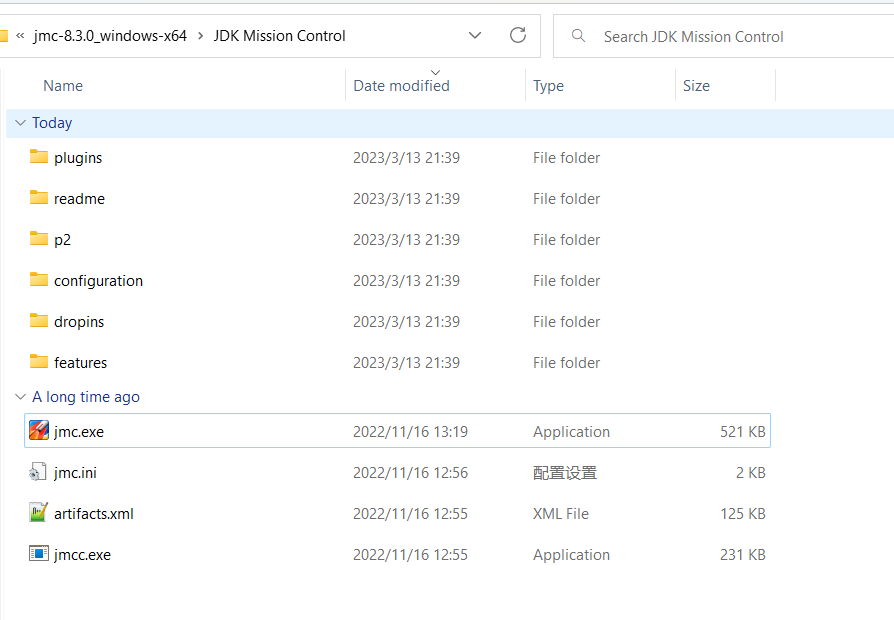The image size is (894, 620).
Task: Collapse the A long time ago group
Action: point(21,396)
